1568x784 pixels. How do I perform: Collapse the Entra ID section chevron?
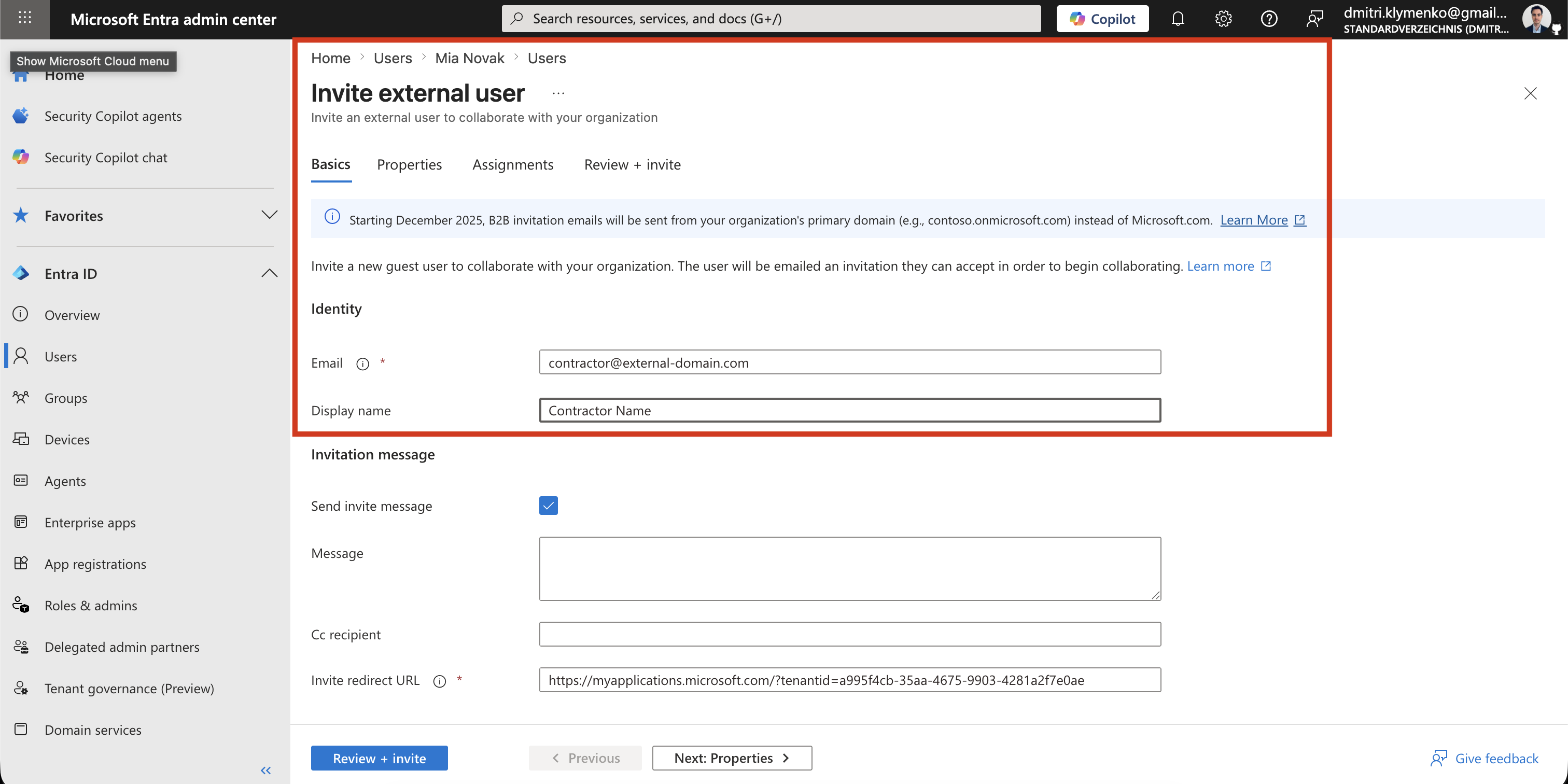[x=269, y=273]
